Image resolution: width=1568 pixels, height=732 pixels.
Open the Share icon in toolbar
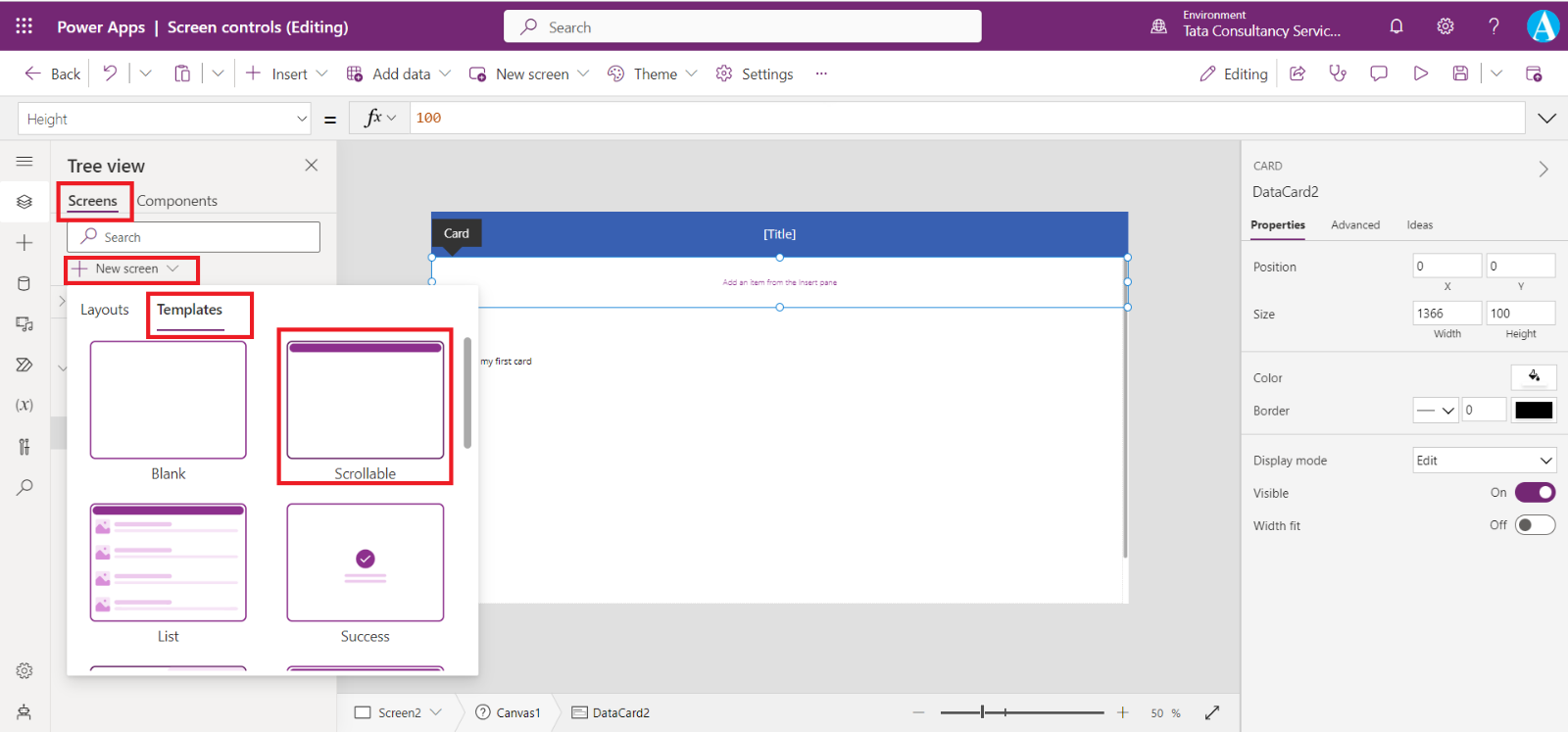1298,73
